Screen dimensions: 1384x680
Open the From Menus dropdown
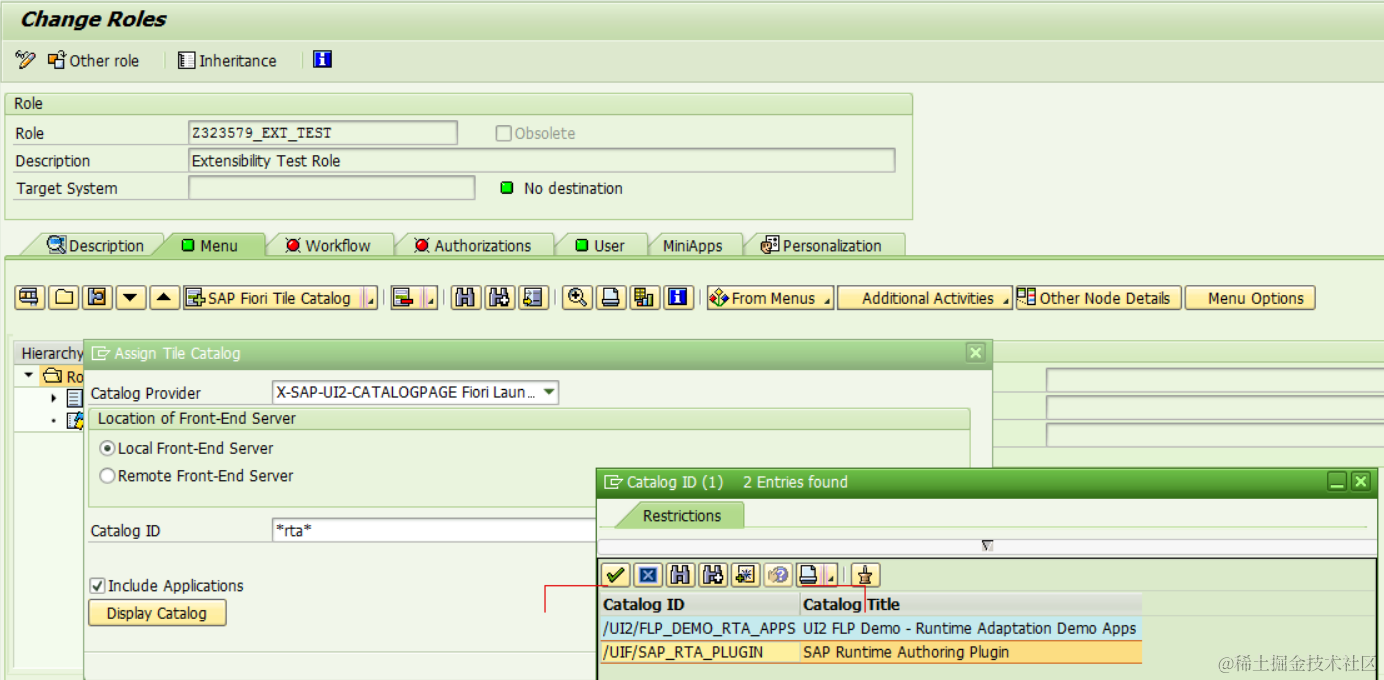coord(770,298)
